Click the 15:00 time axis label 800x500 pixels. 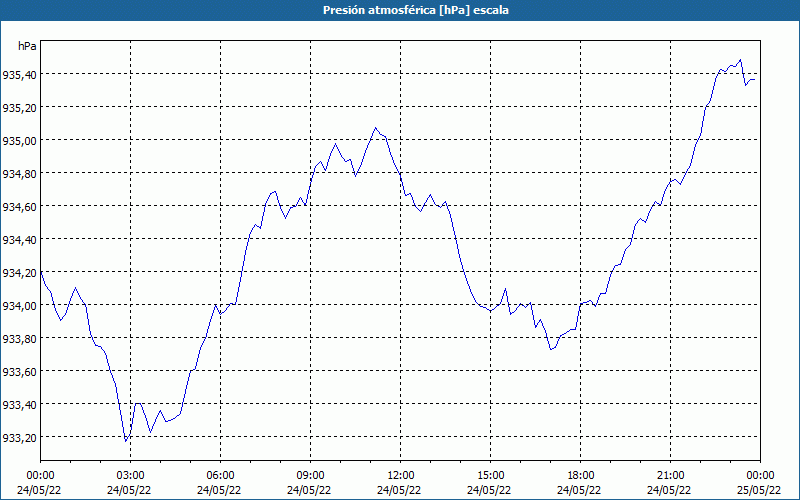[x=490, y=476]
